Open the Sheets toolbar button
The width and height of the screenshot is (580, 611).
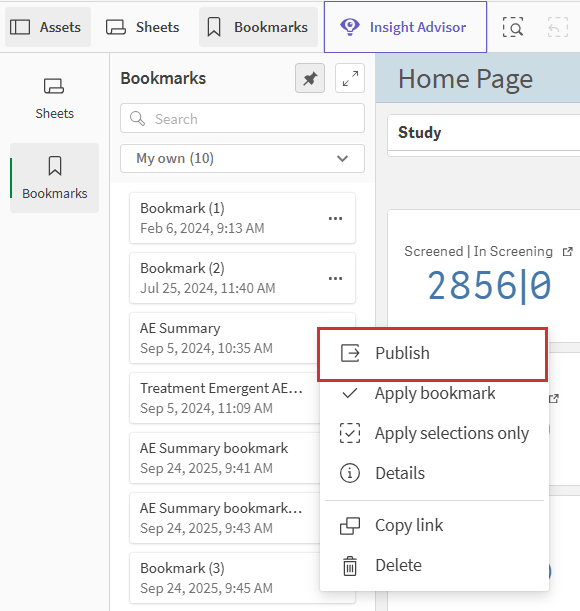(x=143, y=27)
